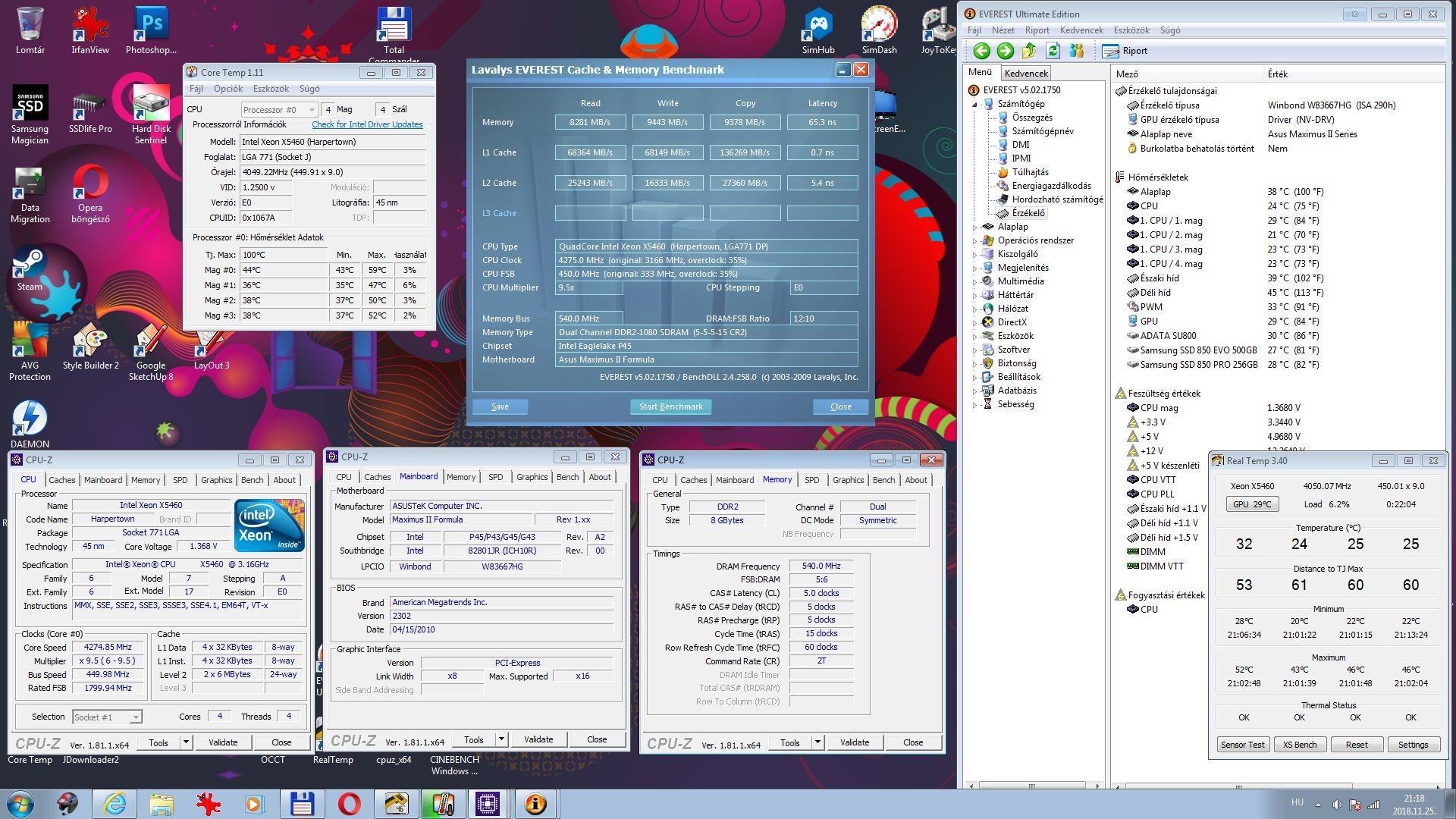
Task: Open Tools dropdown arrow in leftmost CPU-Z window
Action: pos(185,742)
